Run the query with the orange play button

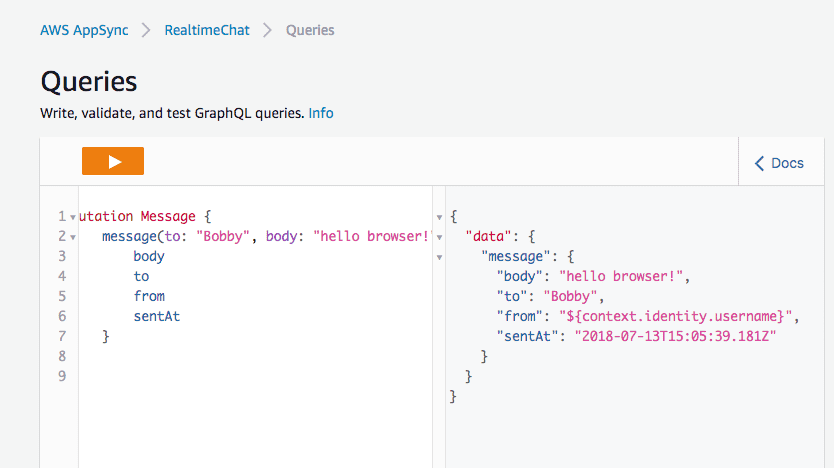point(113,161)
